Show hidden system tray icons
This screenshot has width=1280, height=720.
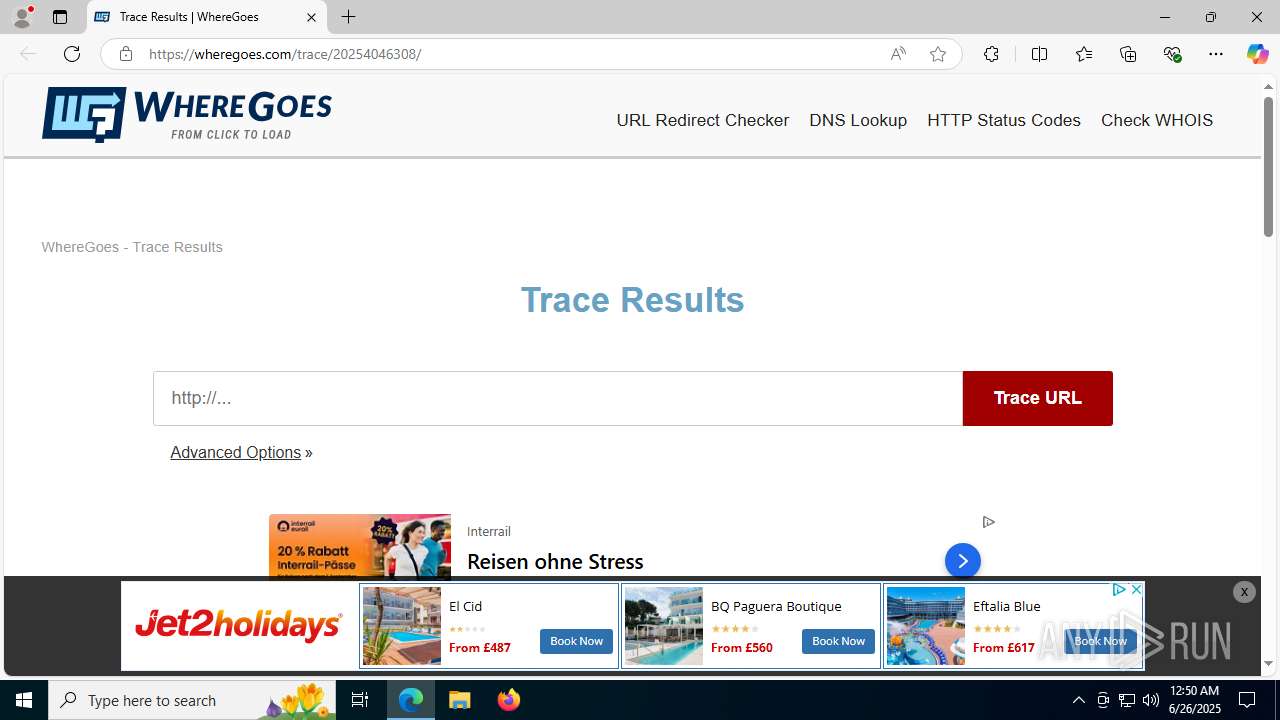pyautogui.click(x=1078, y=700)
